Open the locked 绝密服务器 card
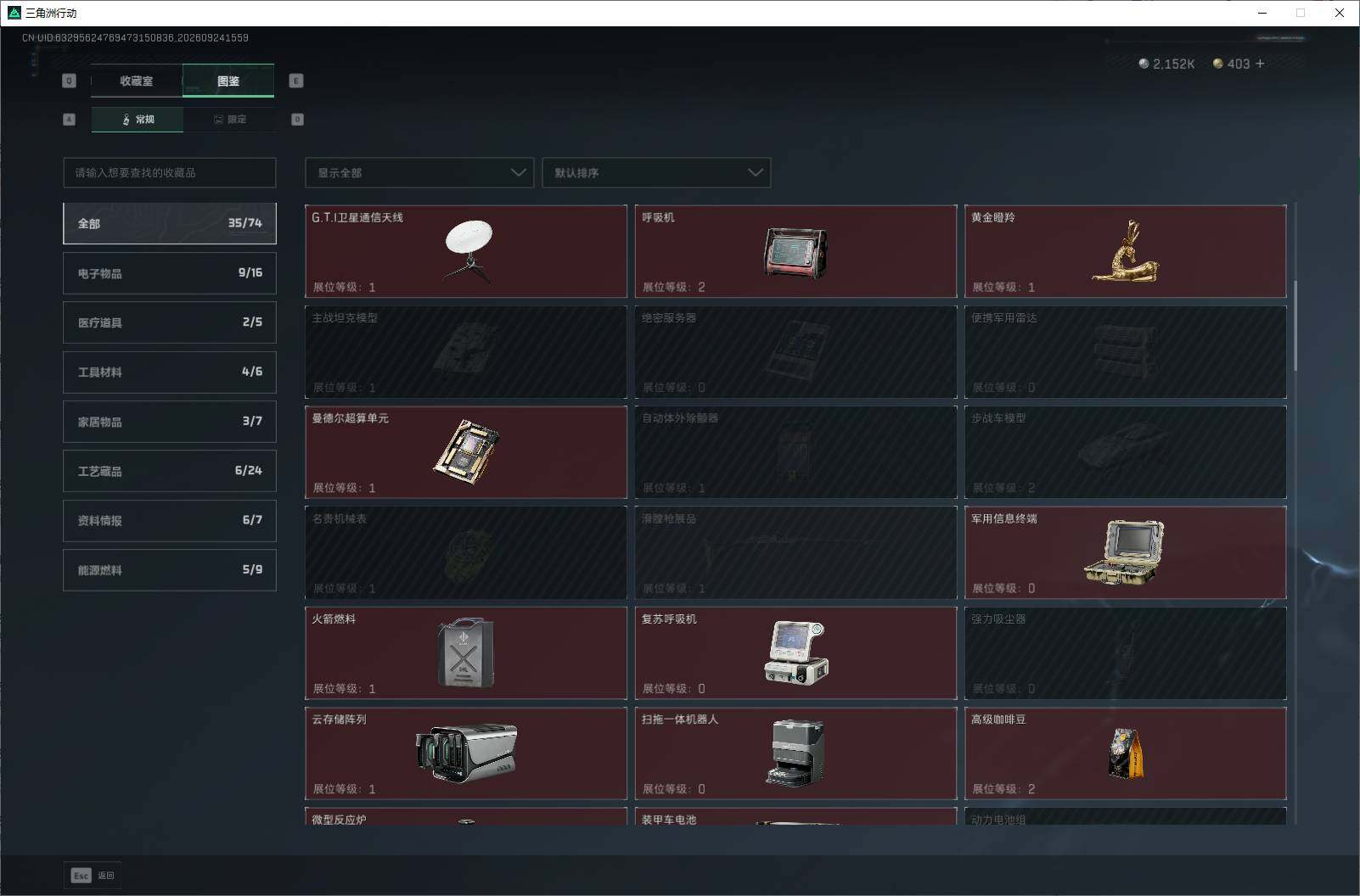 [x=795, y=351]
